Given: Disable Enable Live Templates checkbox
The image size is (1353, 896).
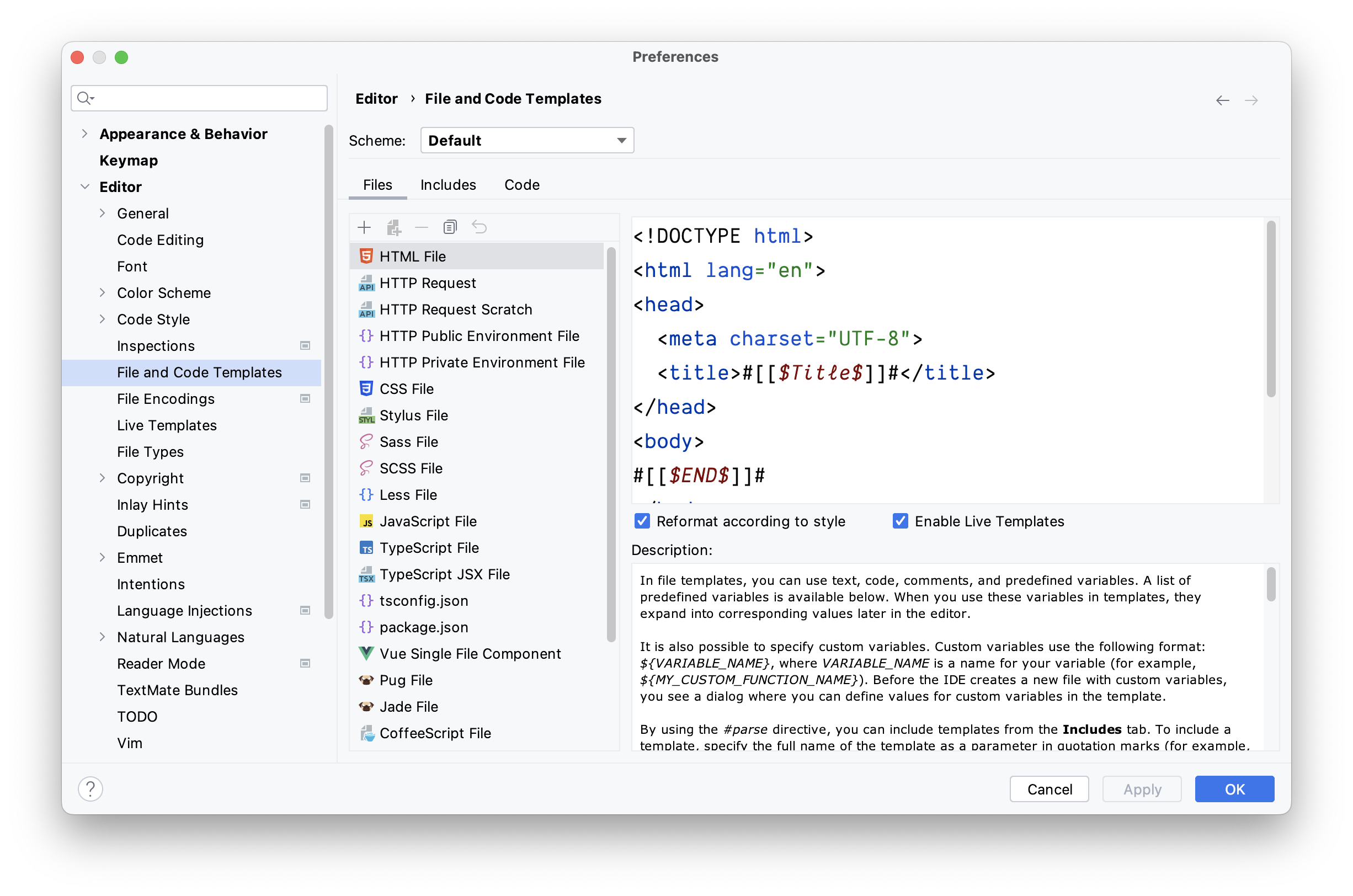Looking at the screenshot, I should coord(900,521).
